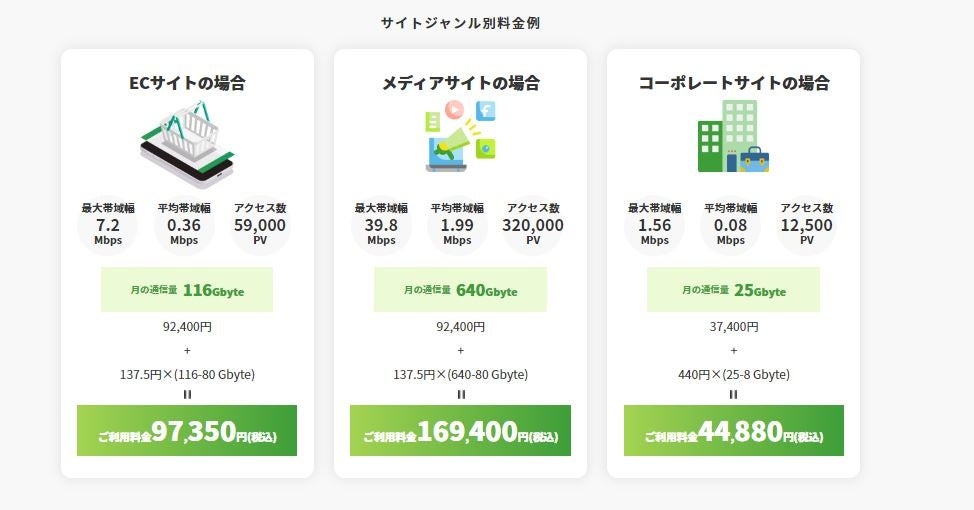
Task: Click the media site 320,000 PV access circle
Action: (533, 225)
